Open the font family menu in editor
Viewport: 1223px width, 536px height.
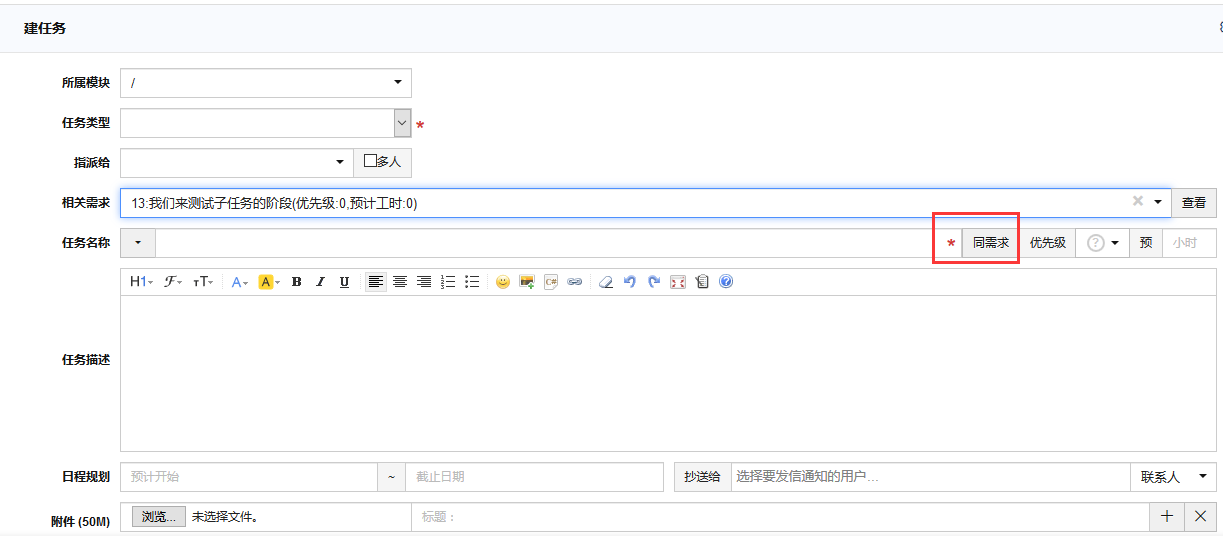(173, 282)
